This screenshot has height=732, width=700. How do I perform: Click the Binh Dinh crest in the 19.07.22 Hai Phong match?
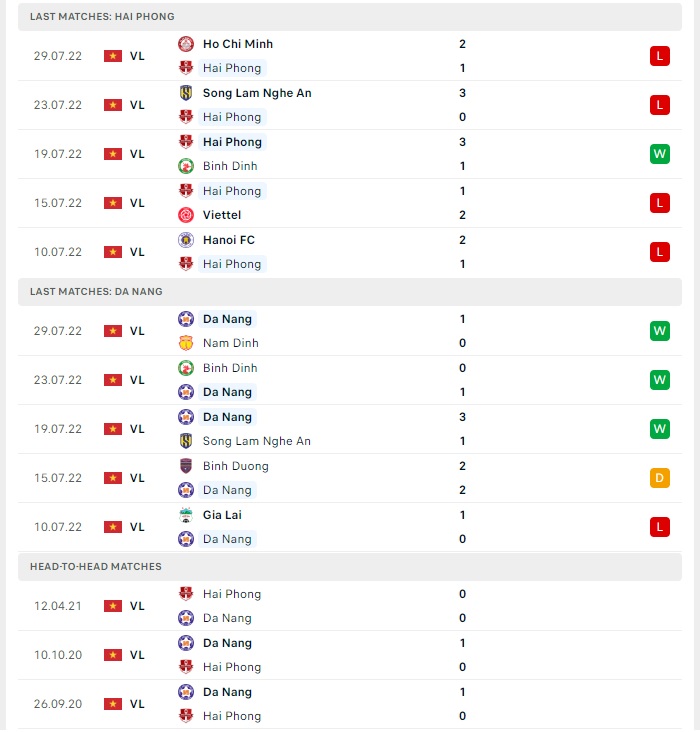186,166
